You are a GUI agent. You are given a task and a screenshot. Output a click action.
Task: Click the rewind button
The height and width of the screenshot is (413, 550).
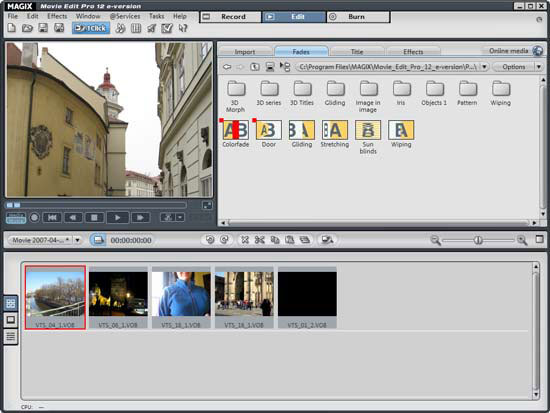point(73,218)
